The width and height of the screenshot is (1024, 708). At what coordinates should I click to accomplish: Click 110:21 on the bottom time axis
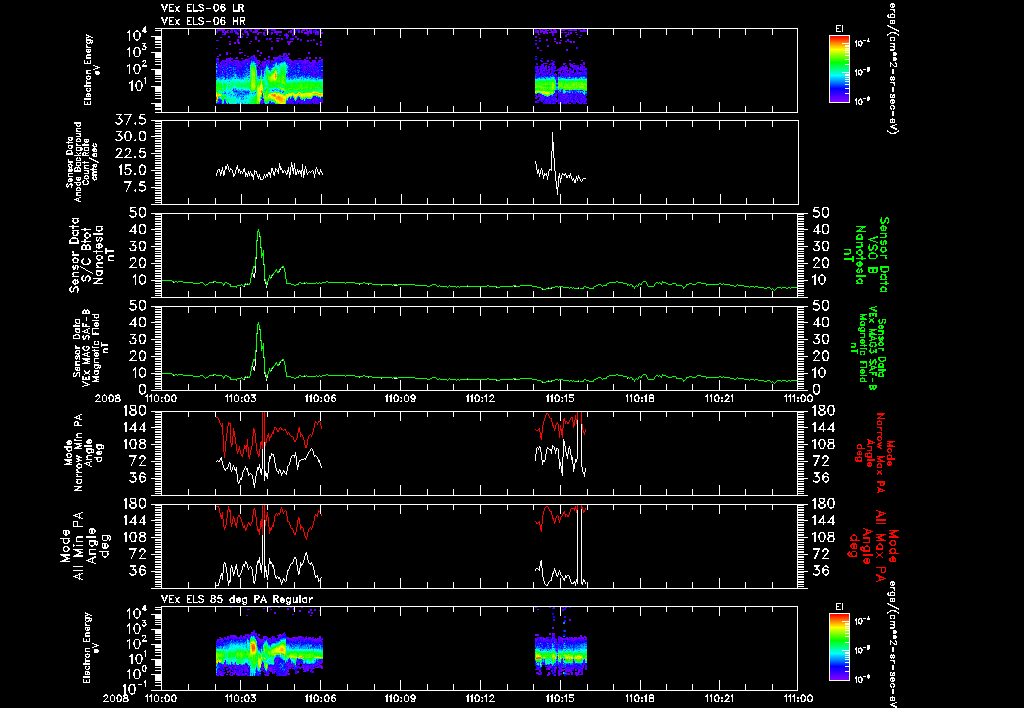tap(719, 698)
